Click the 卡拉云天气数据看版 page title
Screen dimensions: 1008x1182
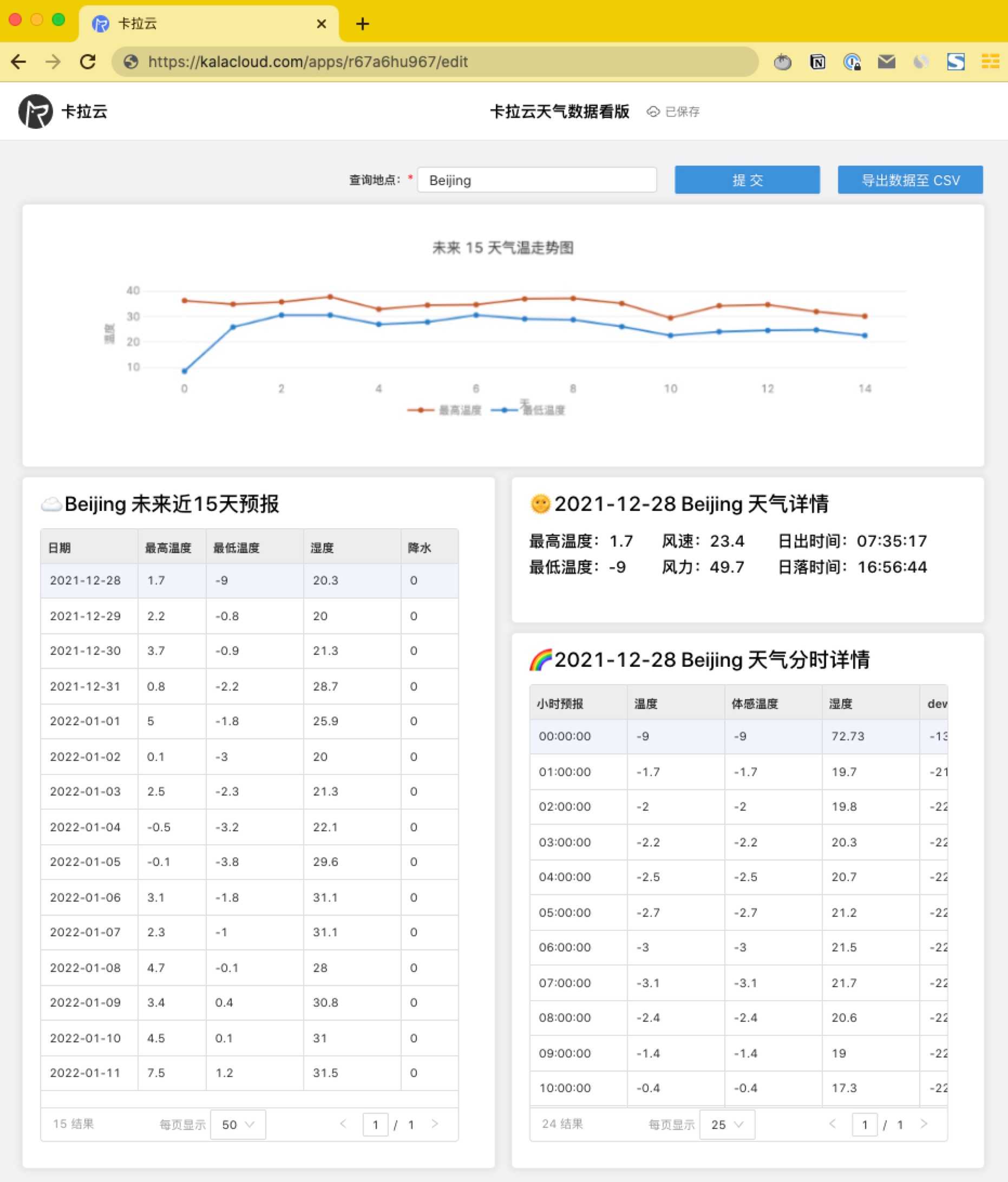560,111
